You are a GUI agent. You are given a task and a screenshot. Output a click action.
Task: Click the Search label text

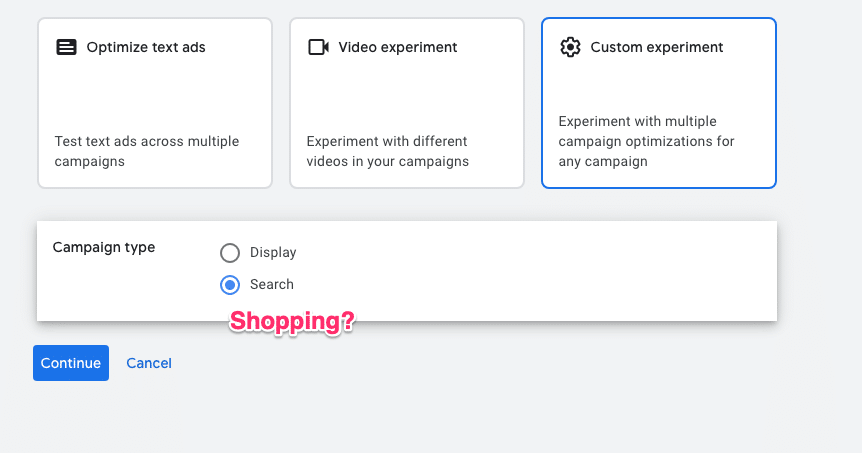tap(272, 284)
